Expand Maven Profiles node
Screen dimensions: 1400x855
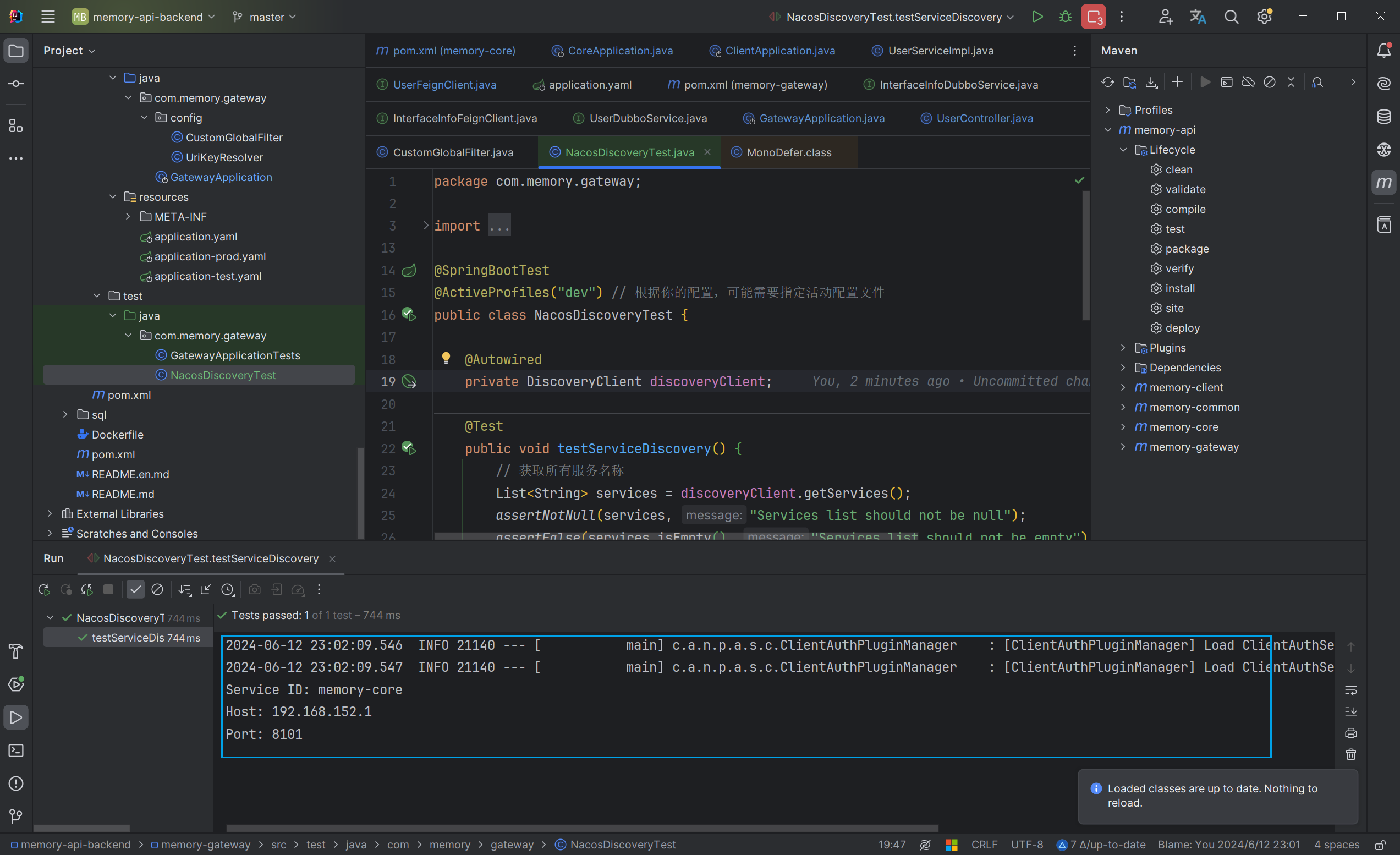coord(1107,109)
